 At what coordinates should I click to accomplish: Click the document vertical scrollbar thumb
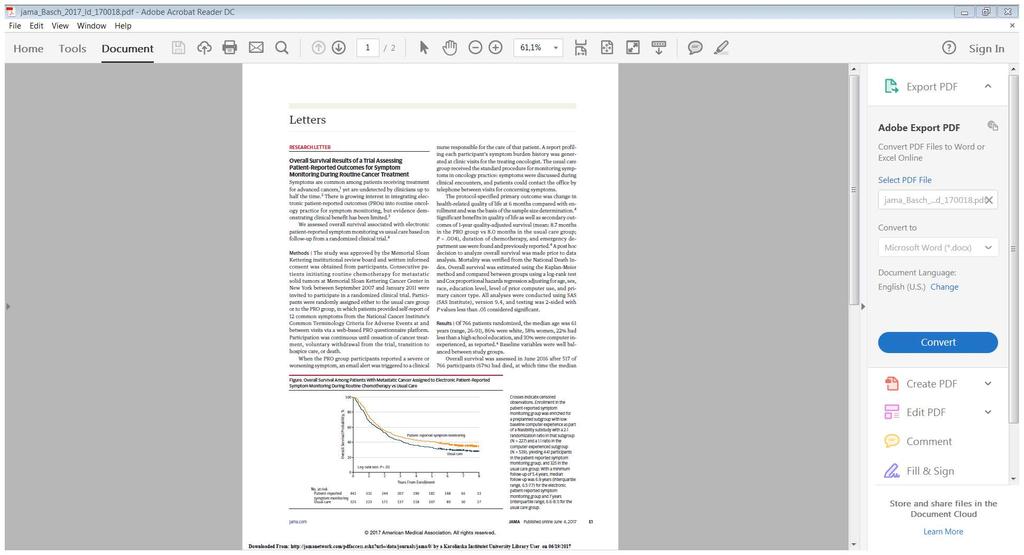(853, 189)
